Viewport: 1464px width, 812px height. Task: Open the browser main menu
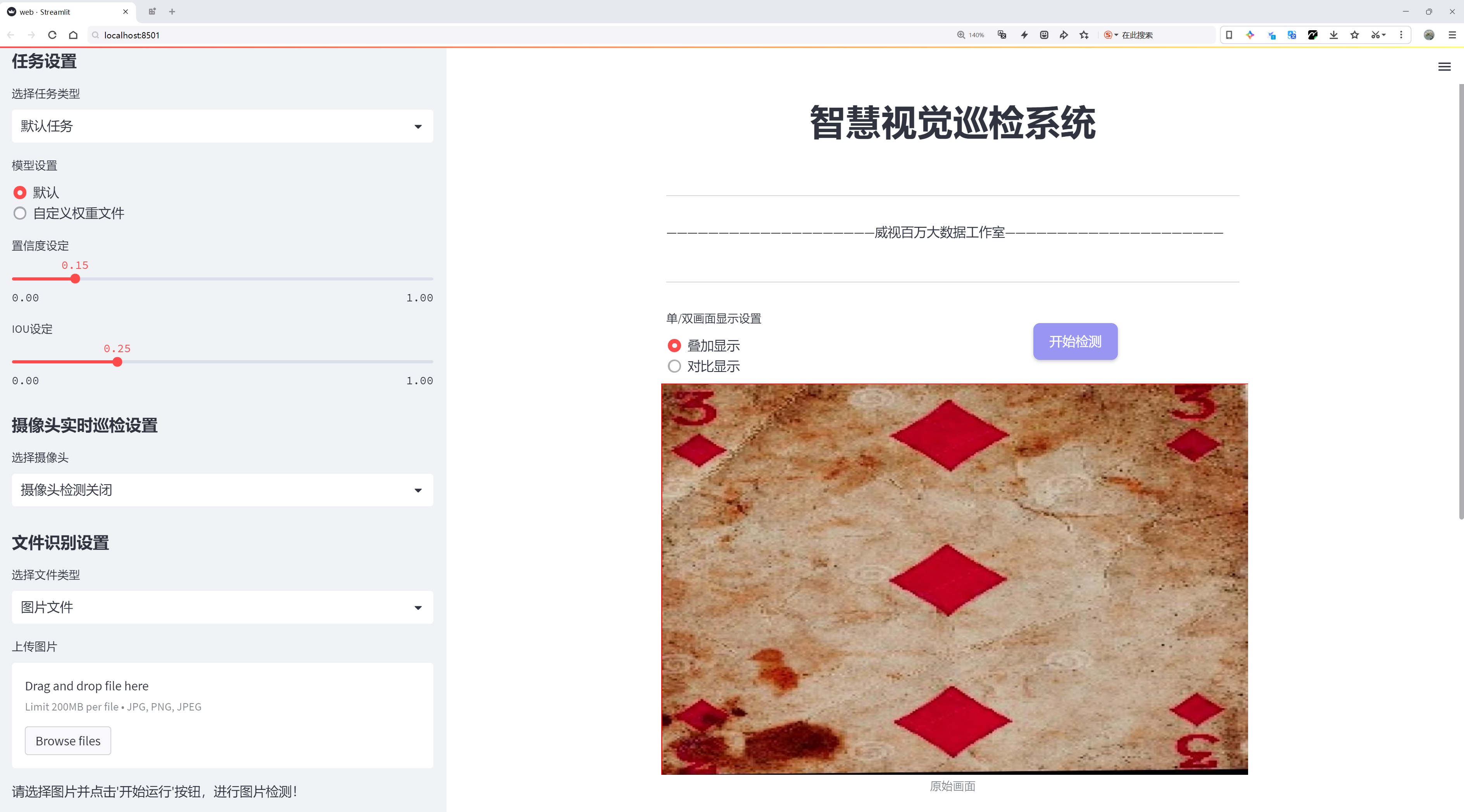coord(1452,35)
